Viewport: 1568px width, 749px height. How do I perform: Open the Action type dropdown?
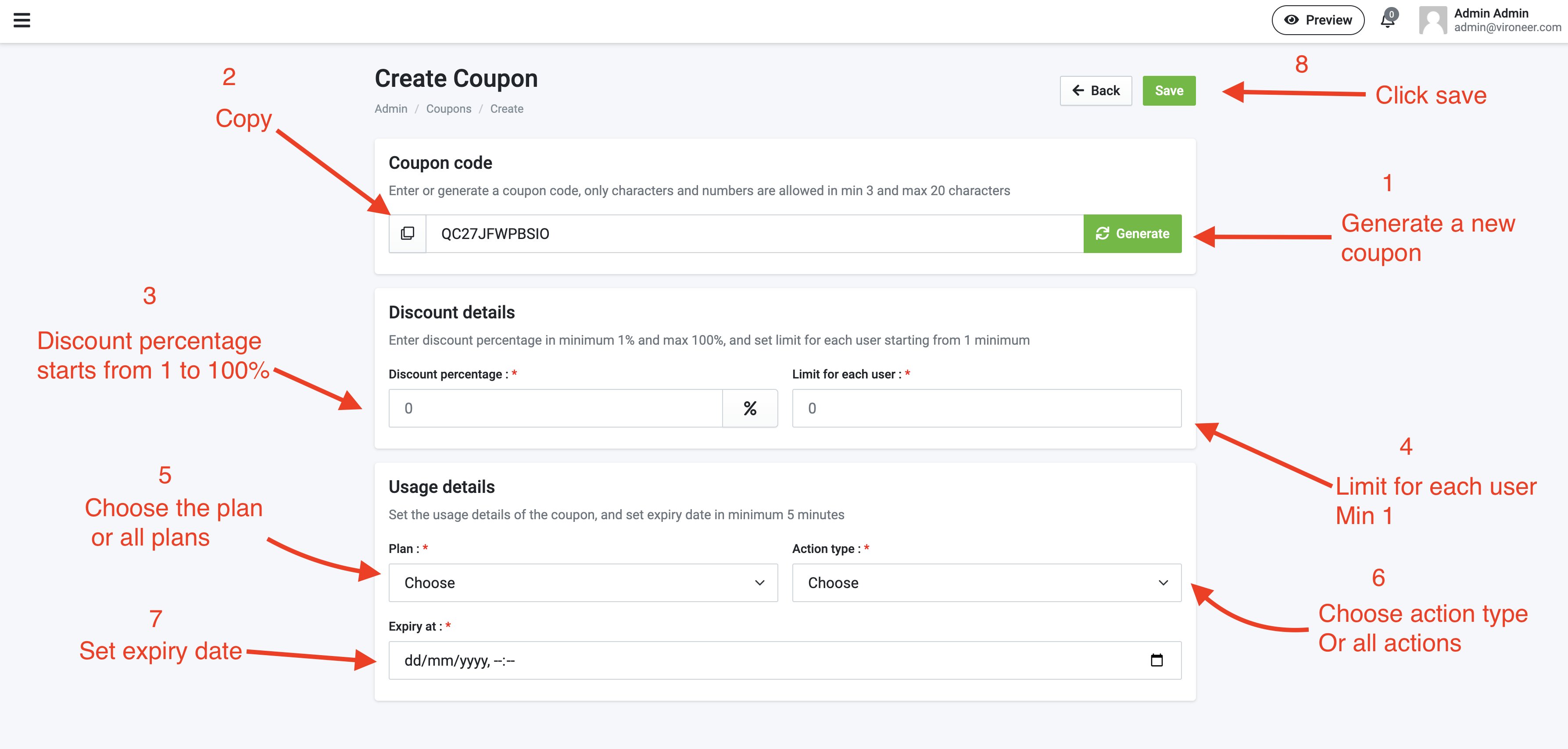[x=986, y=583]
